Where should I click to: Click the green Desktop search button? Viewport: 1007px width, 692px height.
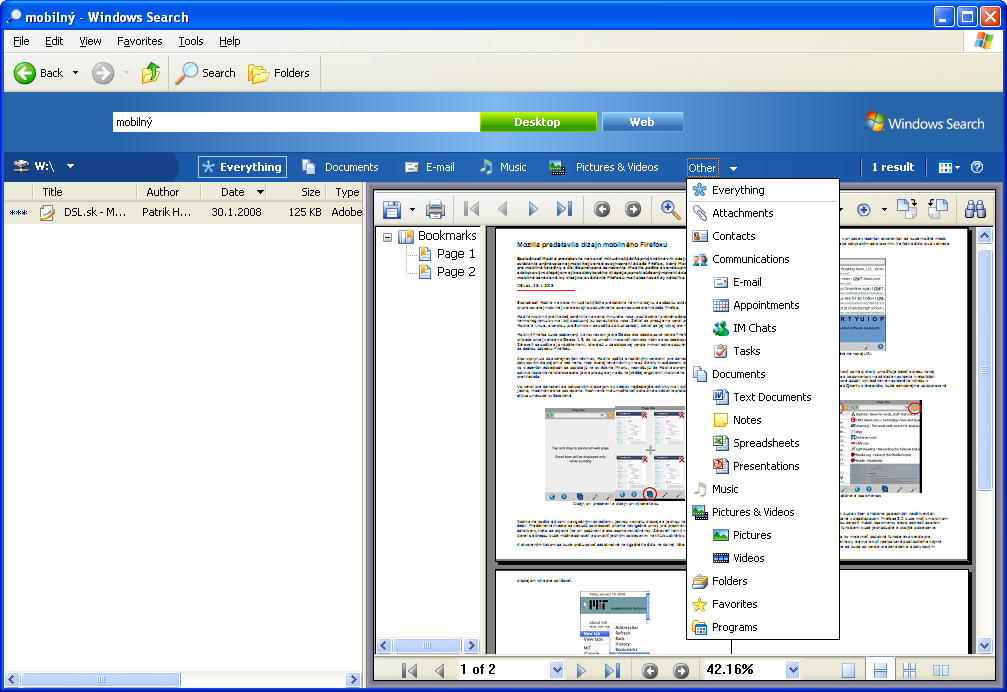coord(538,122)
